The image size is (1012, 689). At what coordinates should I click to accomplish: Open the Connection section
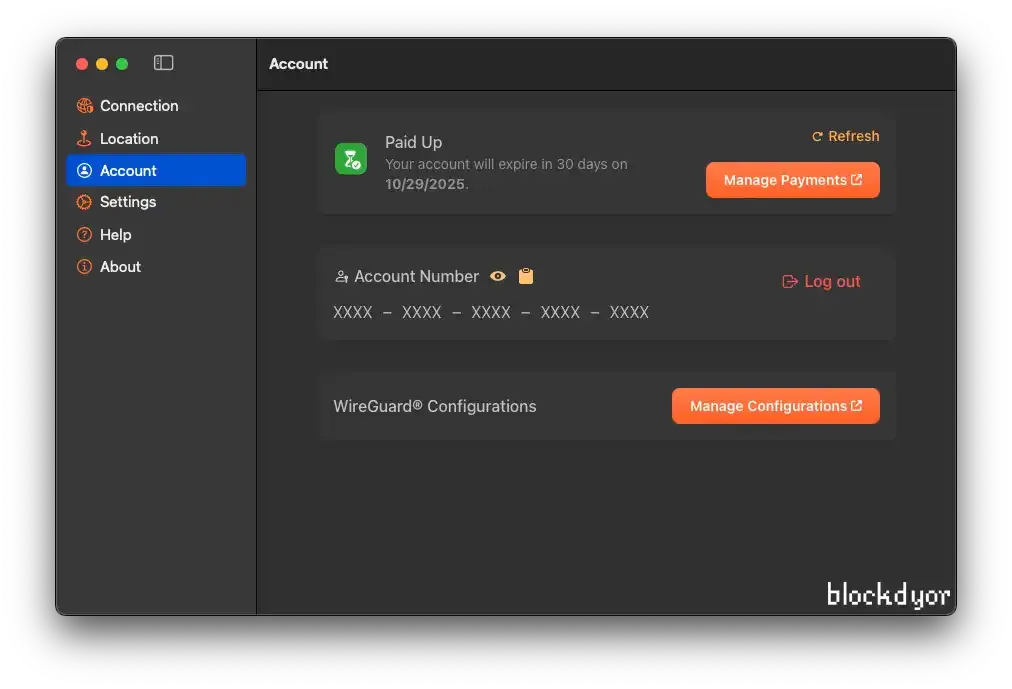point(156,106)
